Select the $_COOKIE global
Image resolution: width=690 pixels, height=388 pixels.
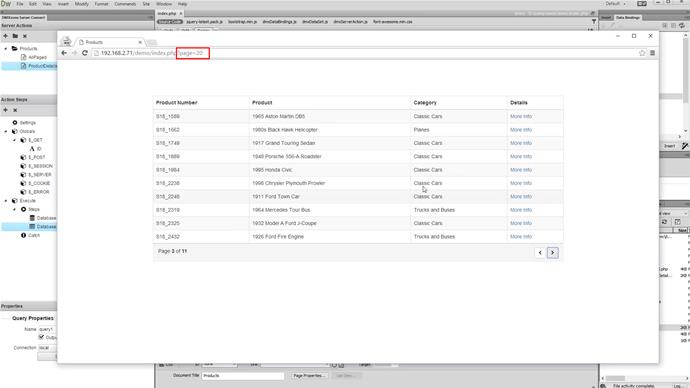coord(35,183)
